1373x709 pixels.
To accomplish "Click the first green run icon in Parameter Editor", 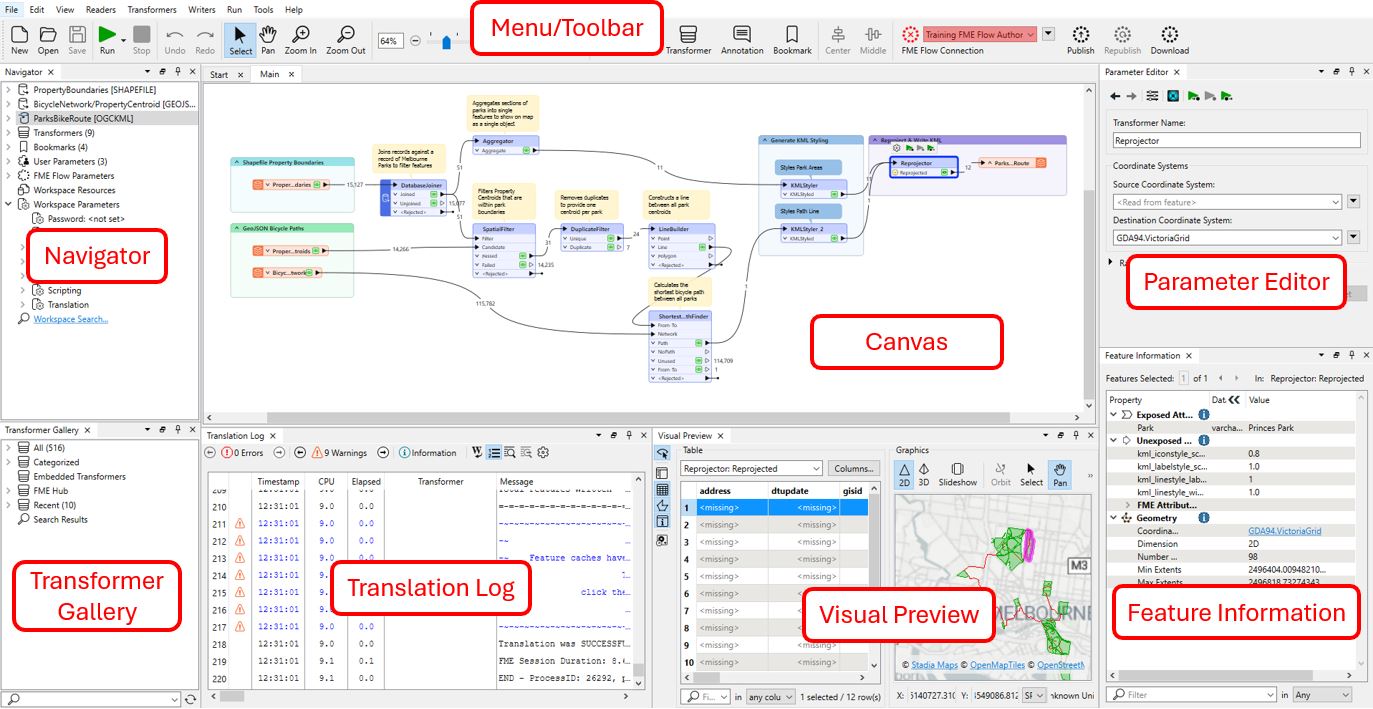I will click(x=1193, y=96).
